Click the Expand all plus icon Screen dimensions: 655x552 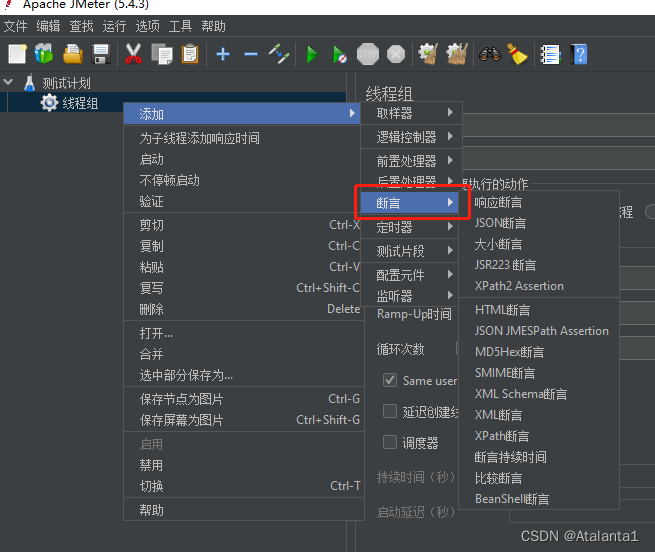click(x=223, y=54)
